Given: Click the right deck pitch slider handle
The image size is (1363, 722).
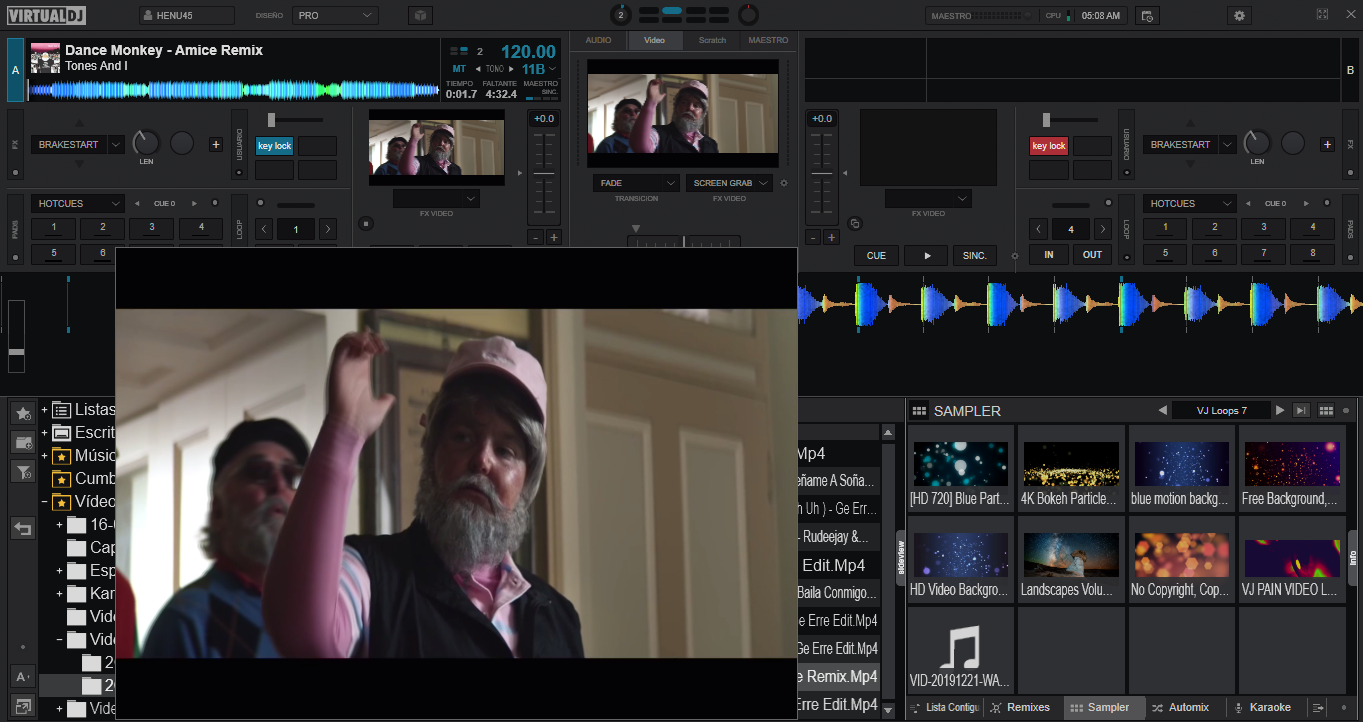Looking at the screenshot, I should click(x=820, y=174).
